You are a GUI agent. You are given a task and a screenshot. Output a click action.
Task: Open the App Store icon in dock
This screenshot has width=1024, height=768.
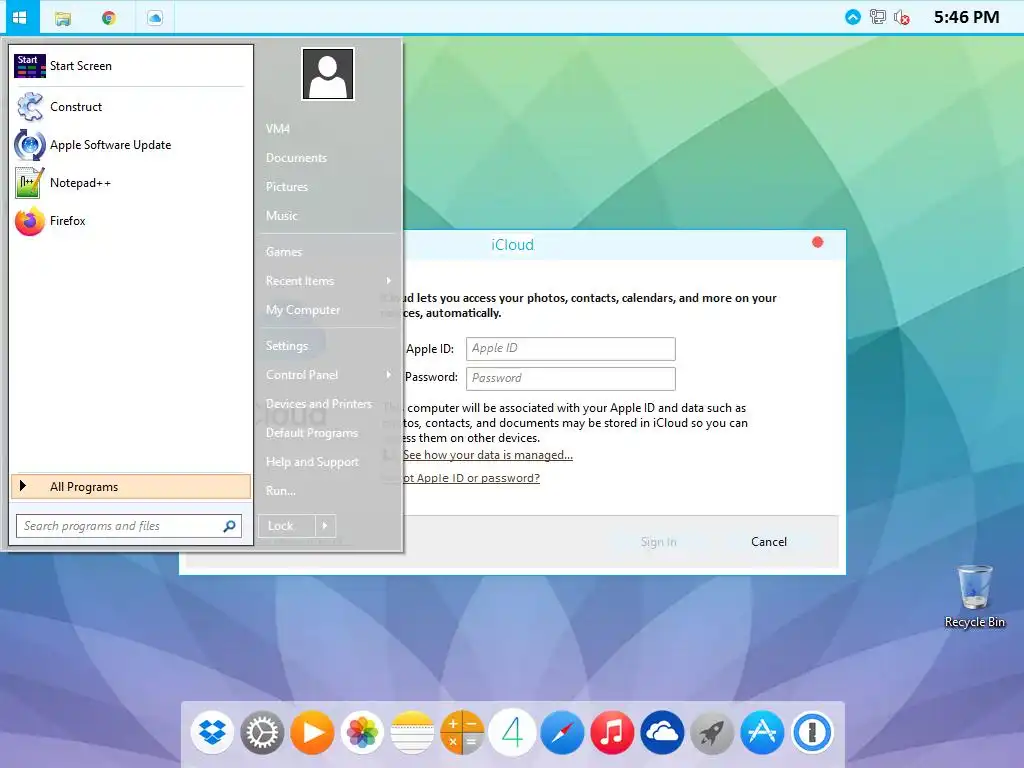[762, 732]
